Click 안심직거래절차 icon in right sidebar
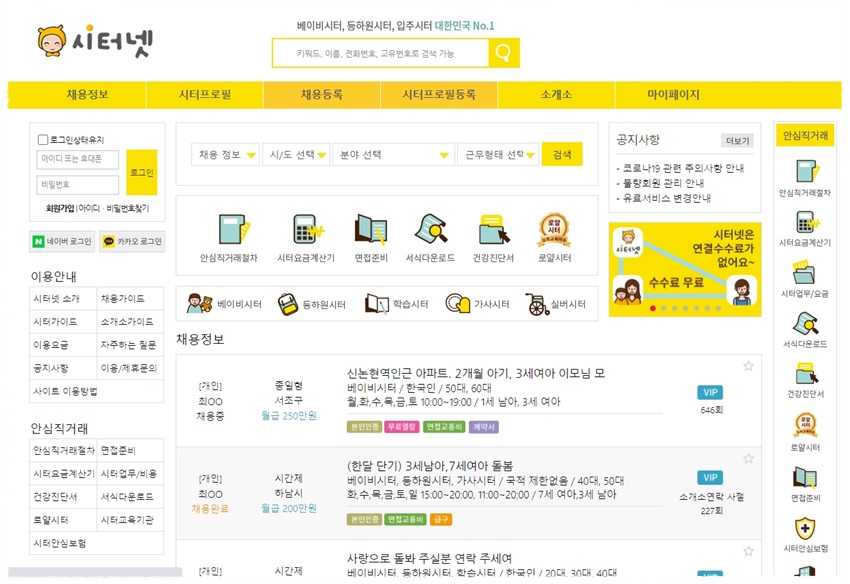This screenshot has width=850, height=584. click(x=806, y=171)
